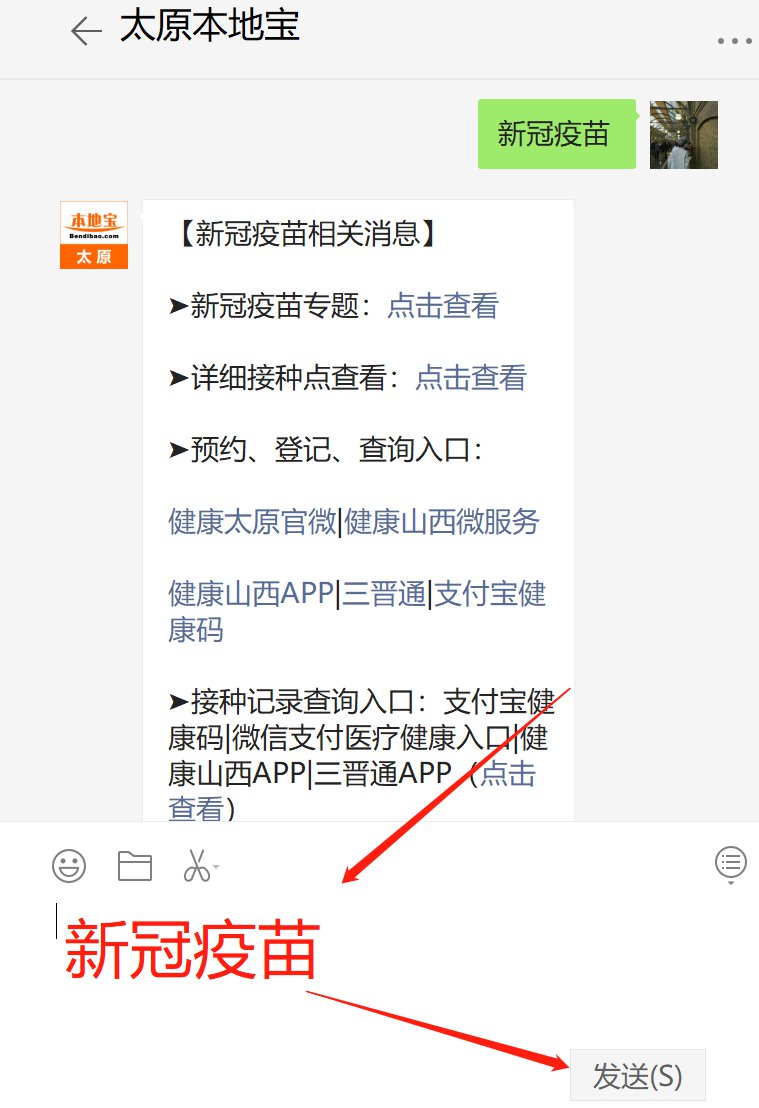Open the chat history bubble icon
This screenshot has height=1108, width=759.
click(731, 864)
